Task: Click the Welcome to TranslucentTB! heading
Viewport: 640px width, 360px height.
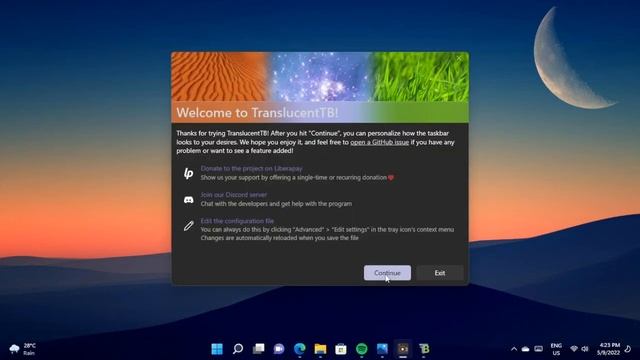Action: point(257,113)
